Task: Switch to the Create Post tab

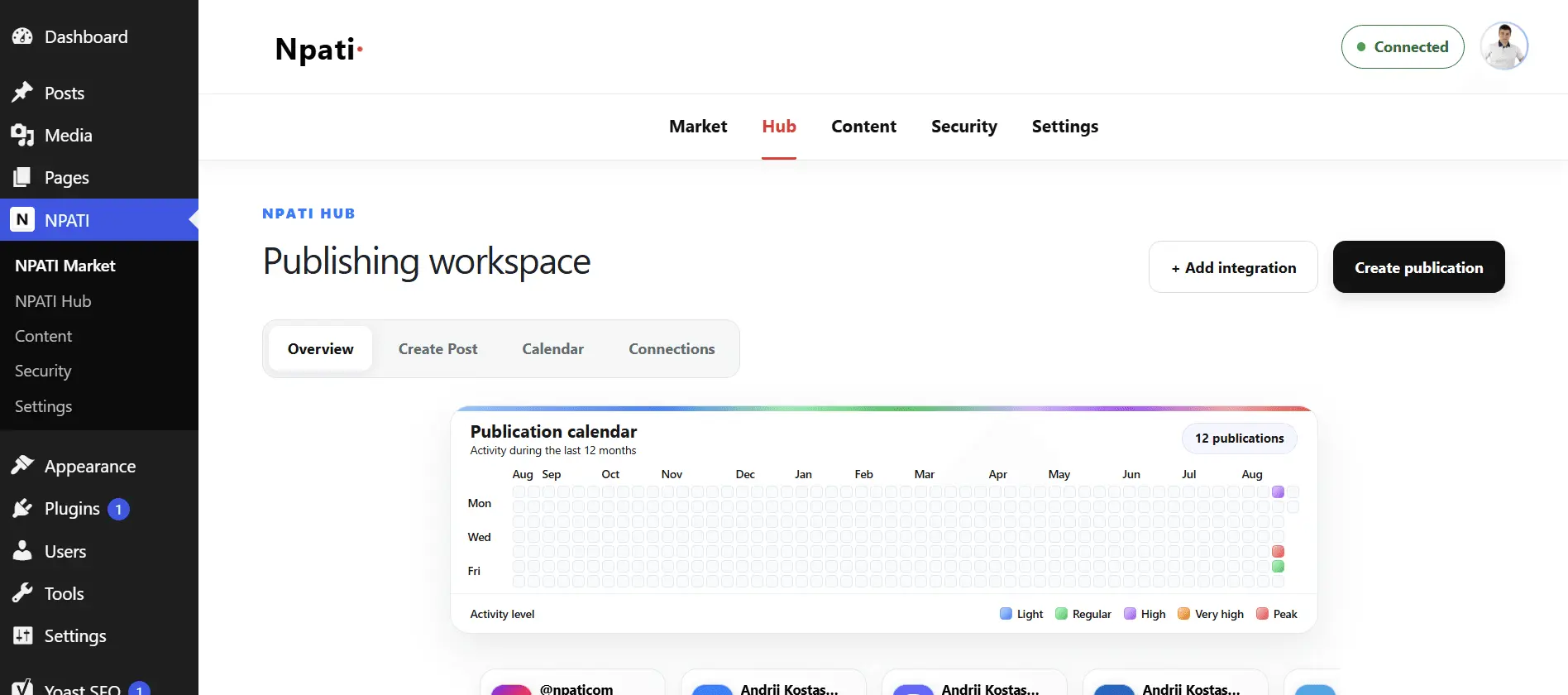Action: (x=438, y=349)
